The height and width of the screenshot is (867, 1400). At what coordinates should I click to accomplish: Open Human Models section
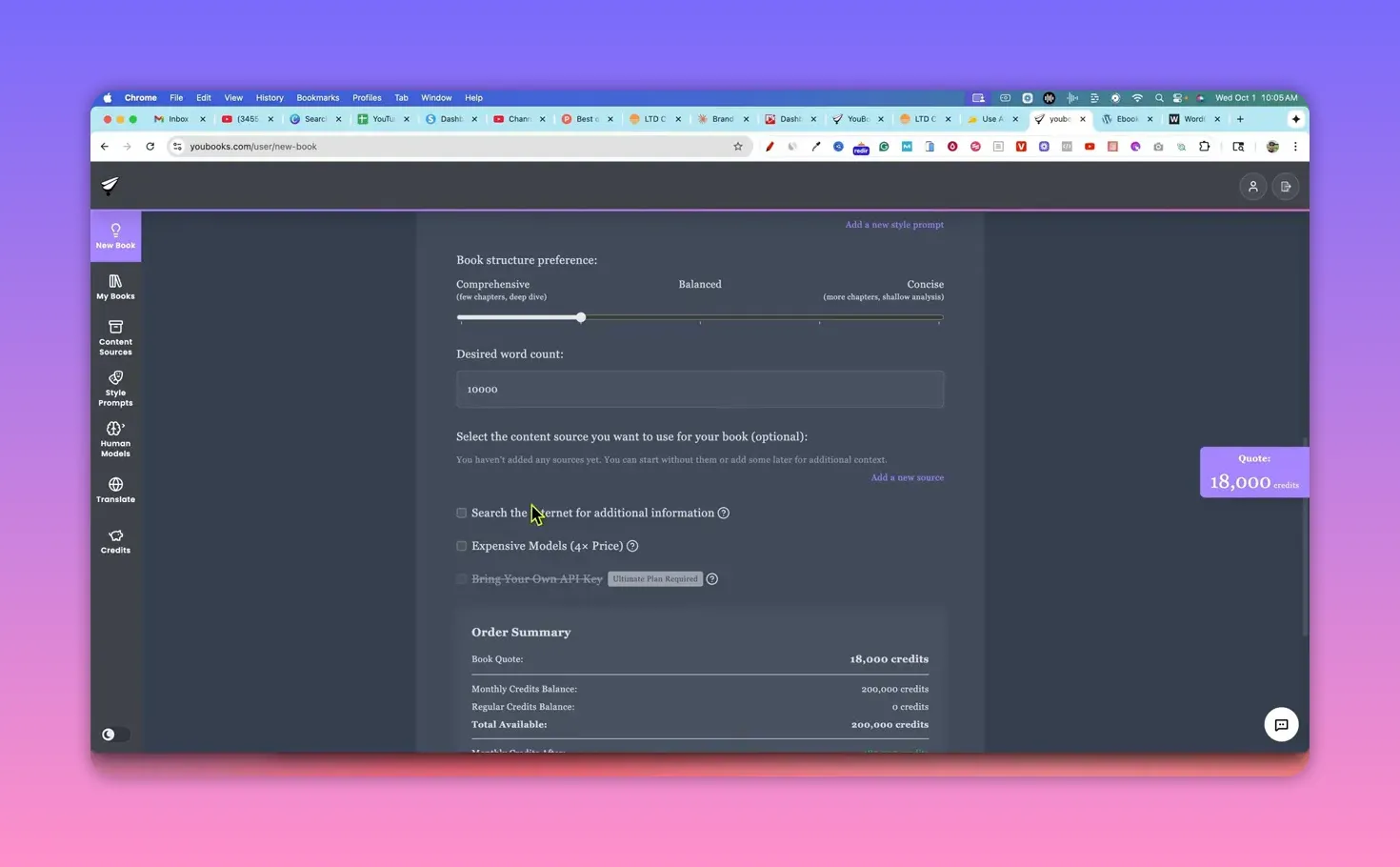click(x=115, y=439)
